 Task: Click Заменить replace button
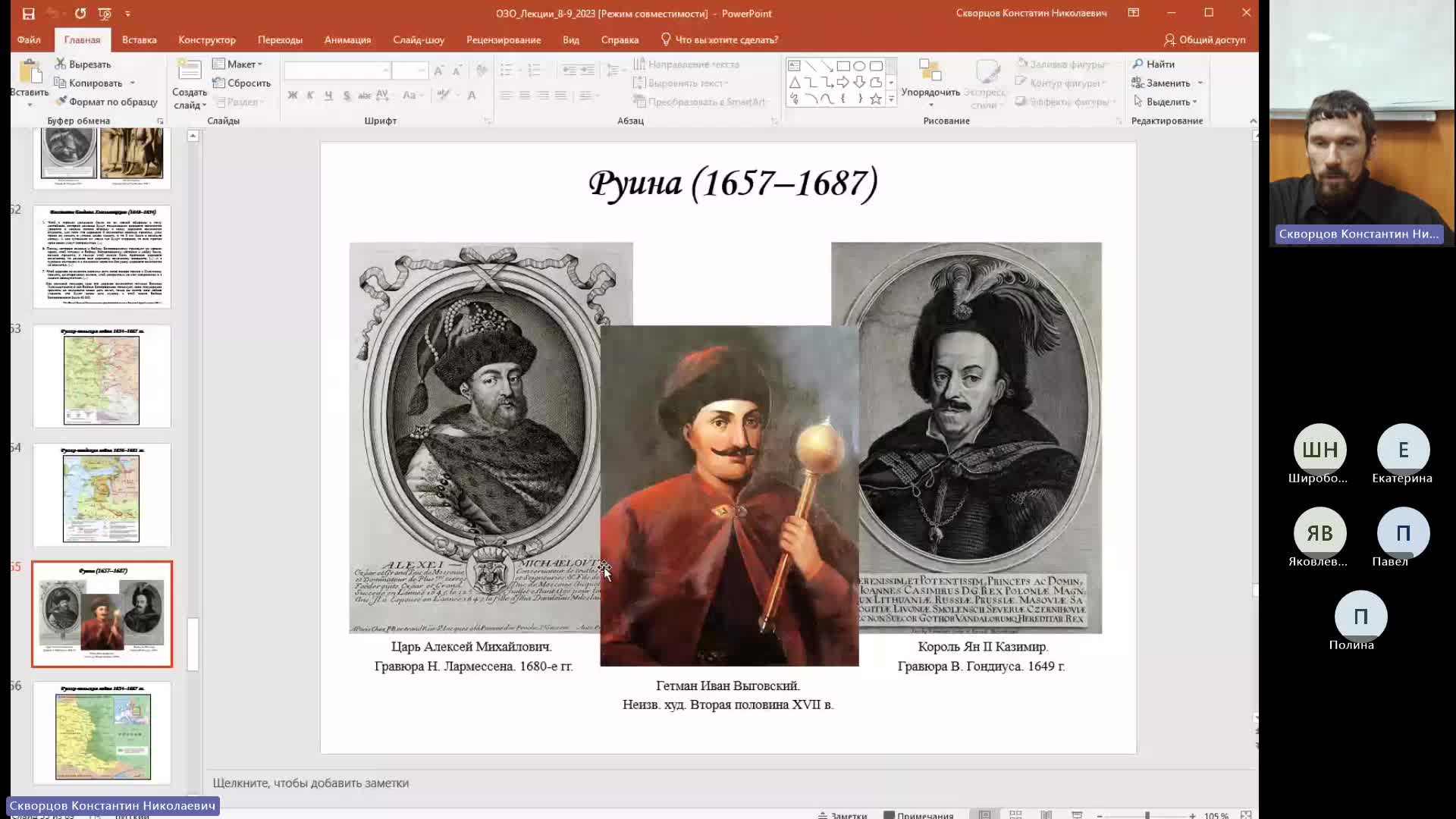(1161, 83)
